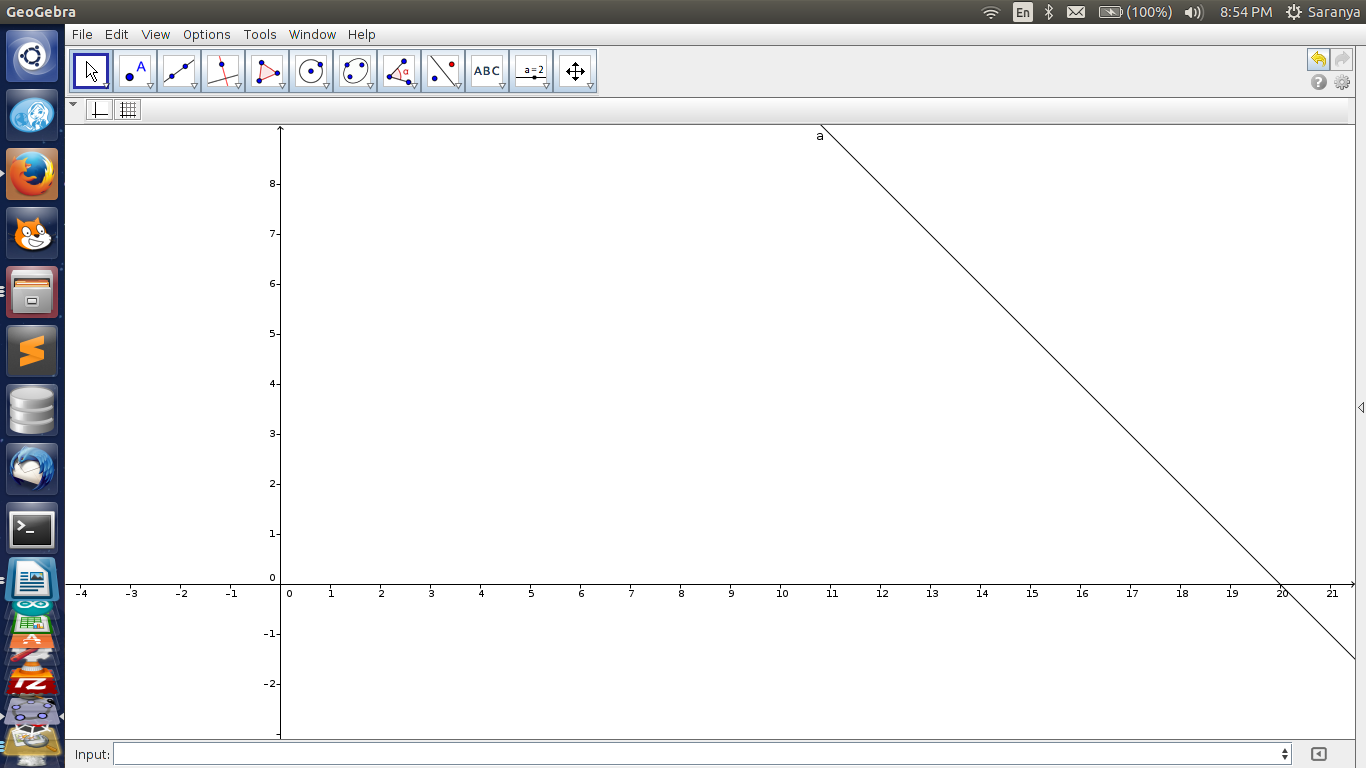Launch Thunderbird mail from the dock
The width and height of the screenshot is (1366, 768).
[33, 470]
